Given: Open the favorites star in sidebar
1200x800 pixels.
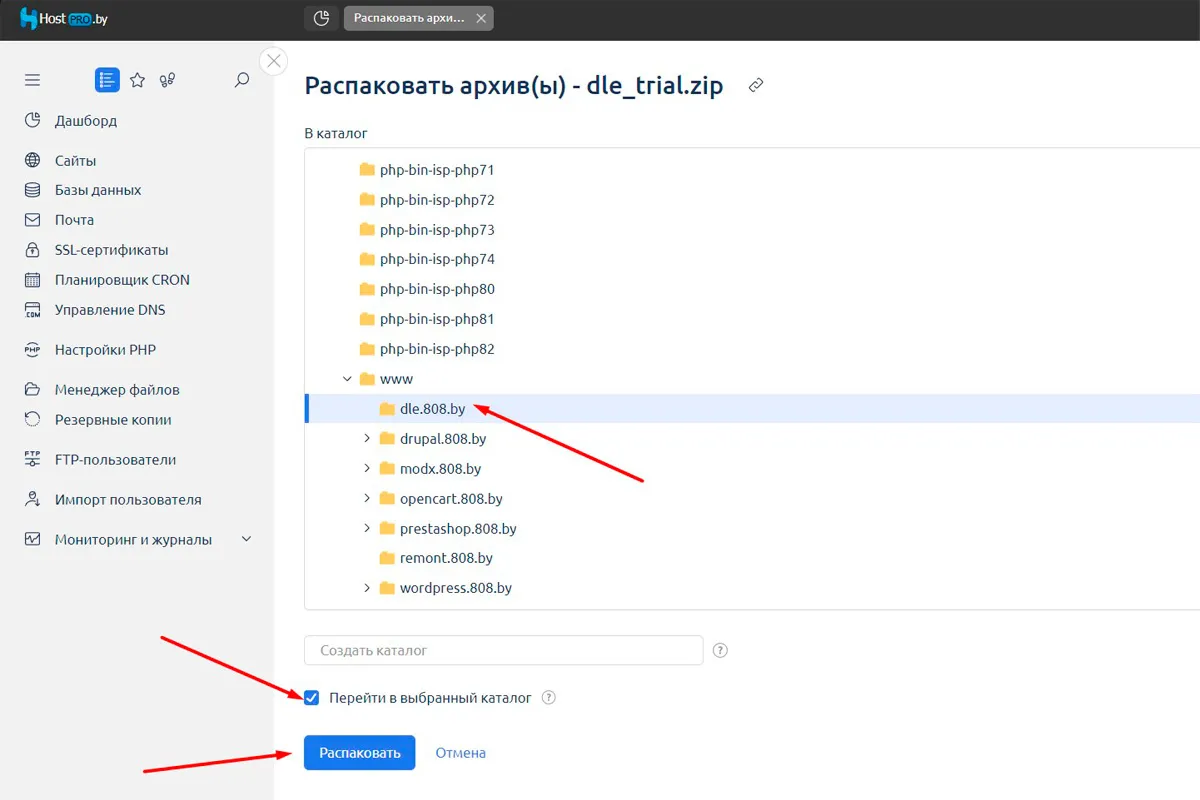Looking at the screenshot, I should click(138, 80).
